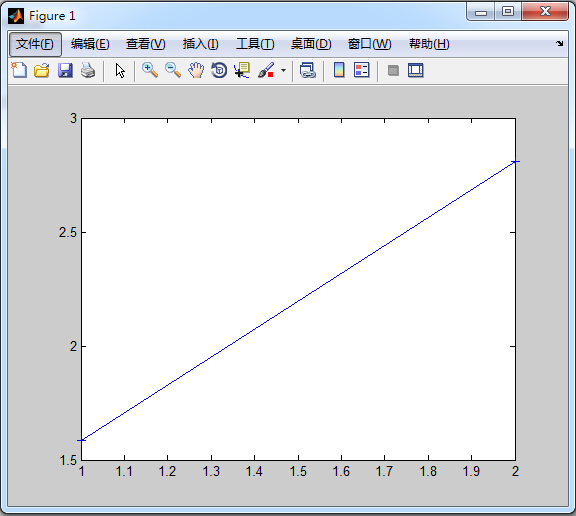
Task: Click the Hide Plot Tools icon
Action: point(393,70)
